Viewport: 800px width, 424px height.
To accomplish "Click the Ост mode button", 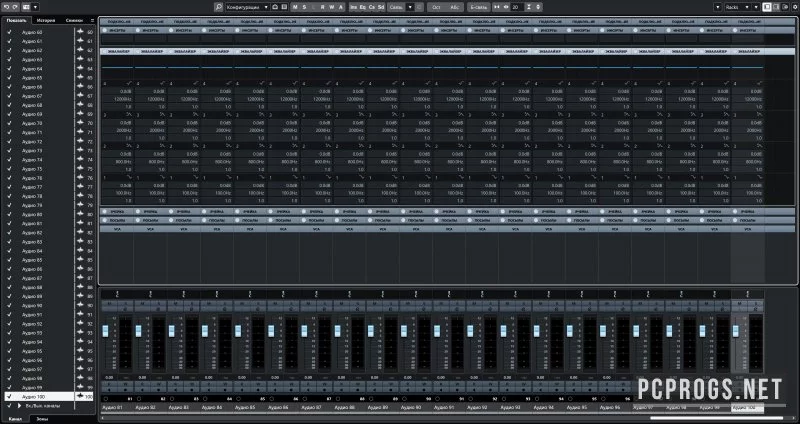I will tap(436, 7).
